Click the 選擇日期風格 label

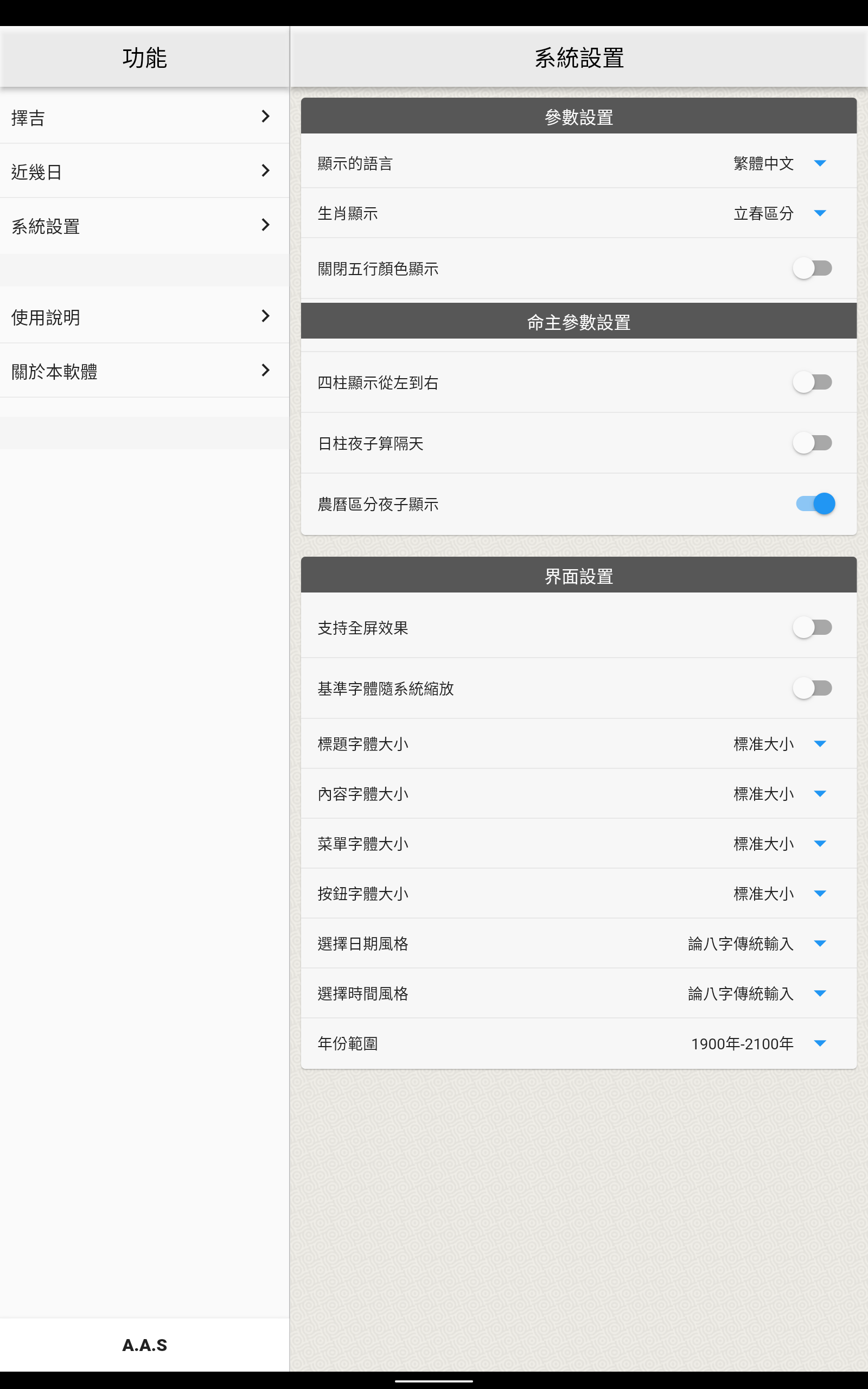click(x=363, y=944)
